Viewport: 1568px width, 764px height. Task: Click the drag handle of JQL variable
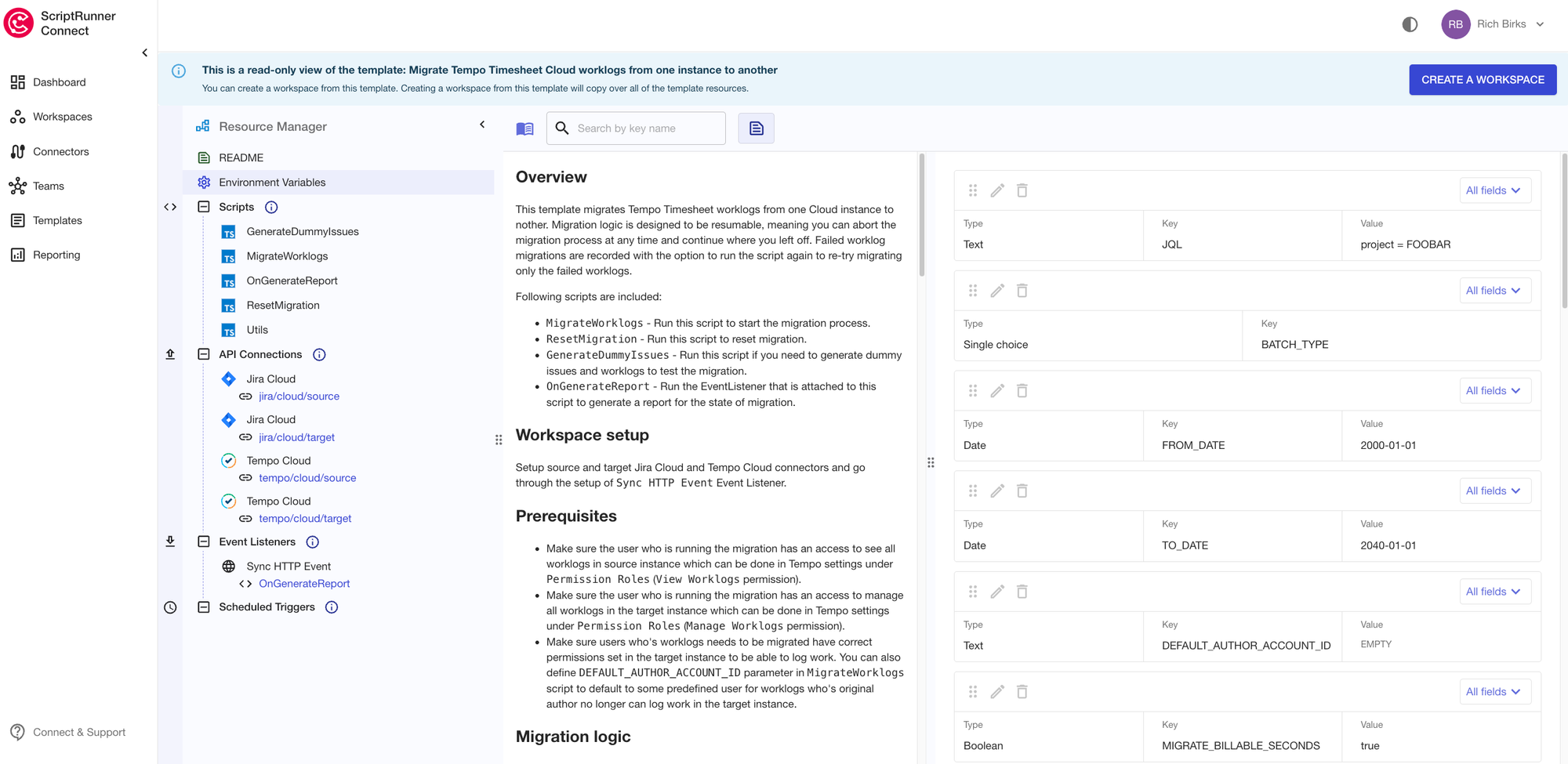pos(973,190)
